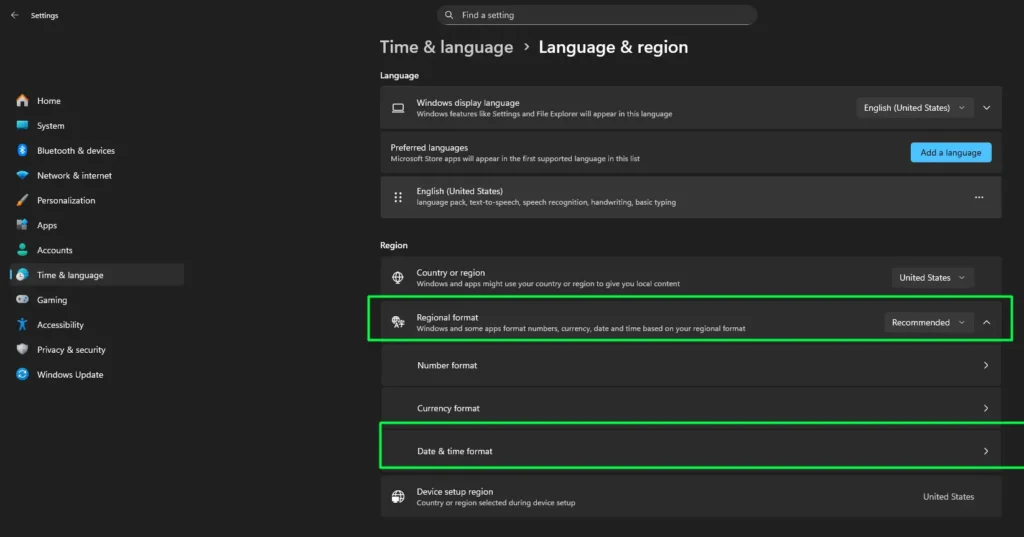Click the Preferred languages label
Image resolution: width=1024 pixels, height=537 pixels.
(x=429, y=148)
